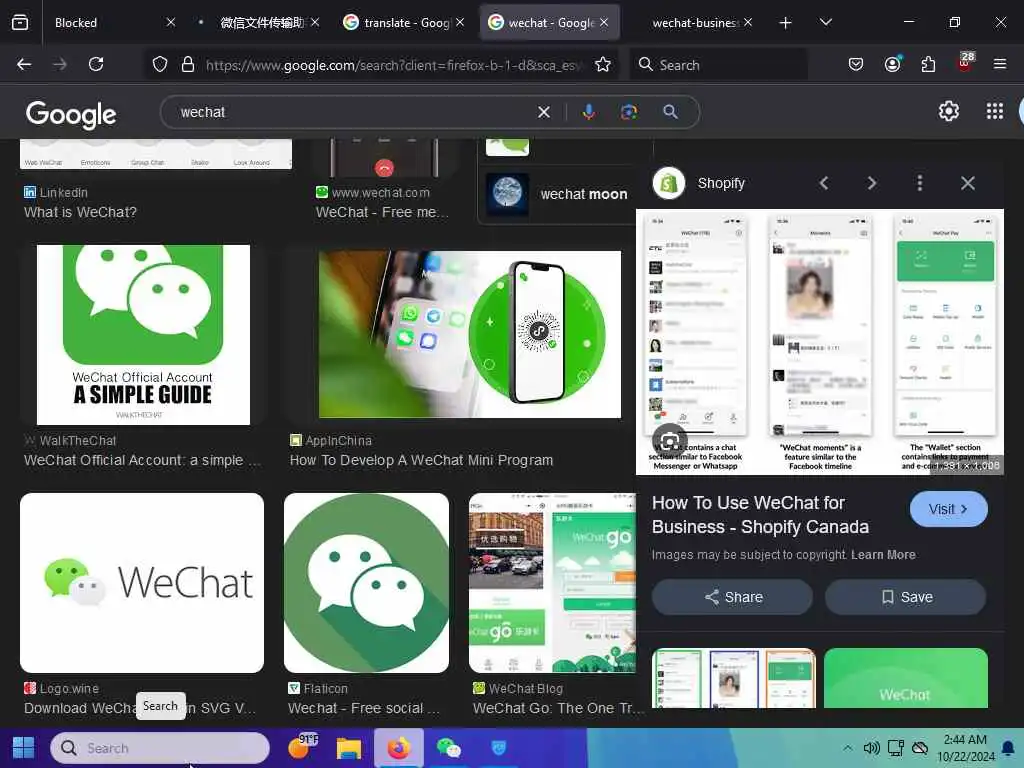Click the volume icon in system tray
The image size is (1024, 768).
pyautogui.click(x=871, y=748)
